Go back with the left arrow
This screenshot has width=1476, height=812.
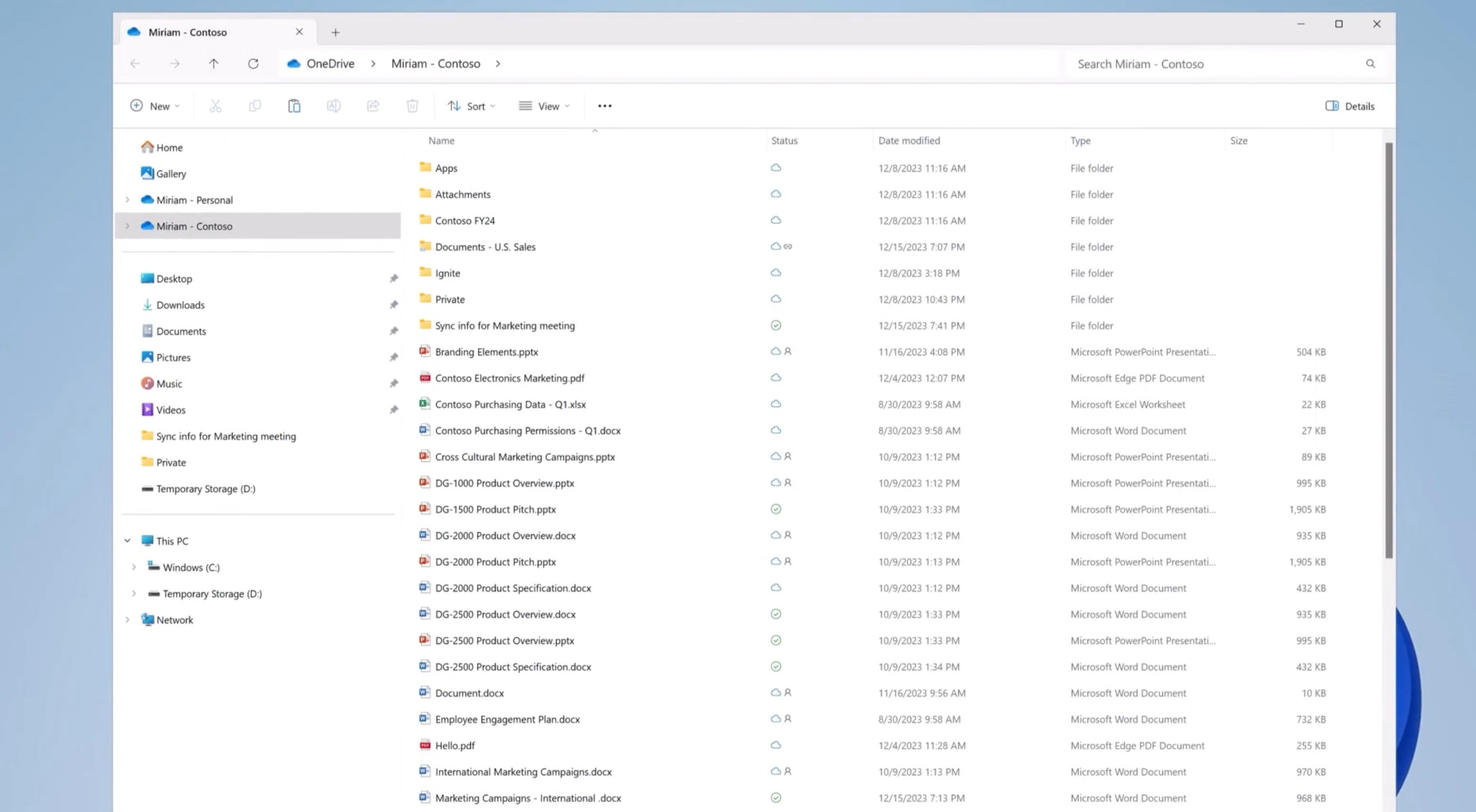pyautogui.click(x=135, y=64)
